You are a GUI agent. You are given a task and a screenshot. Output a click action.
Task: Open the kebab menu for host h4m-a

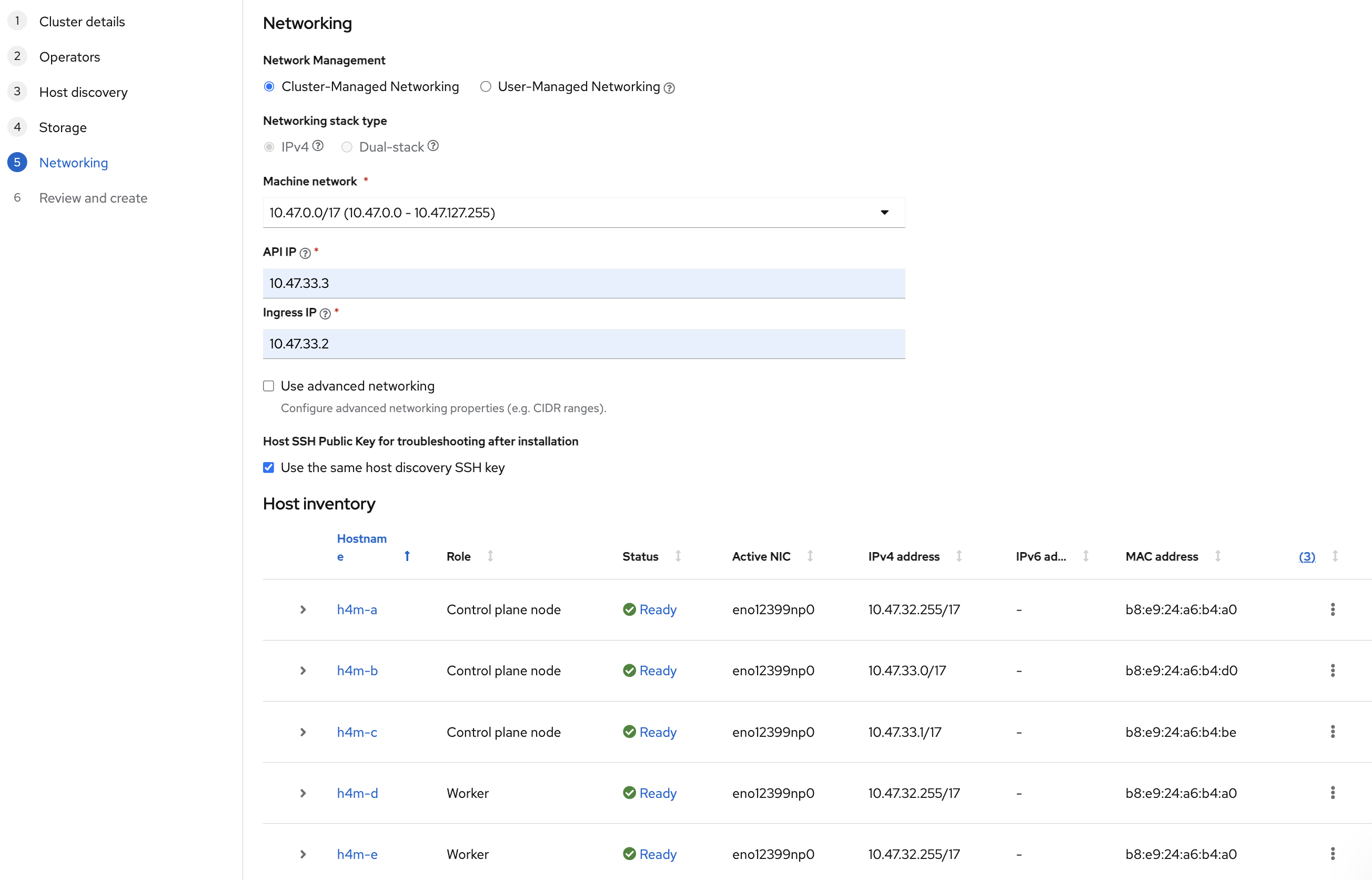pyautogui.click(x=1333, y=609)
